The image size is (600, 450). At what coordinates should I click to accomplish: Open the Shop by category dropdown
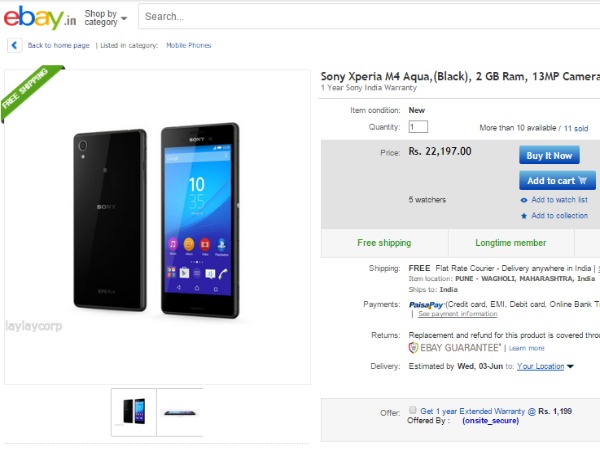coord(106,17)
